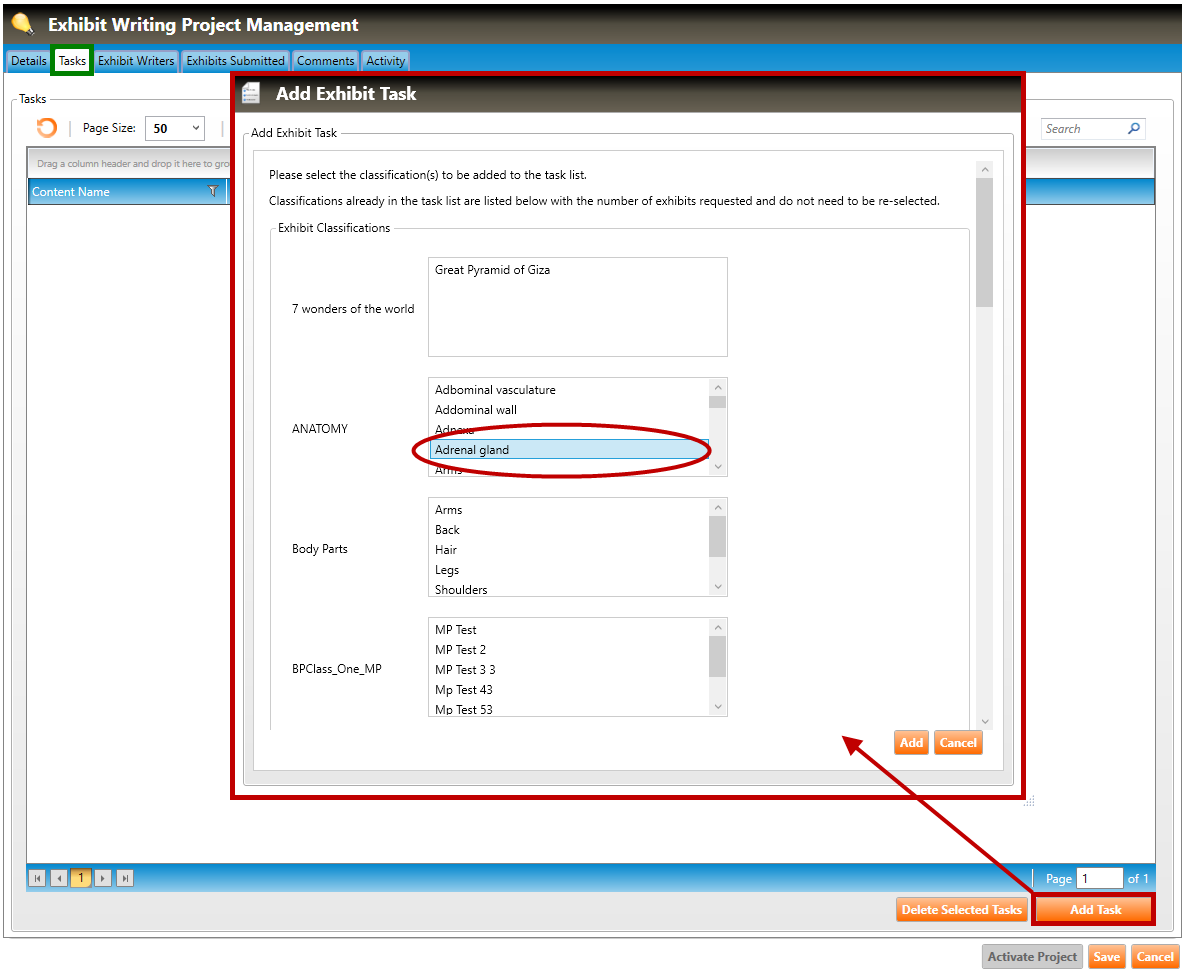Click the Page number input field
Image resolution: width=1186 pixels, height=974 pixels.
pyautogui.click(x=1099, y=878)
